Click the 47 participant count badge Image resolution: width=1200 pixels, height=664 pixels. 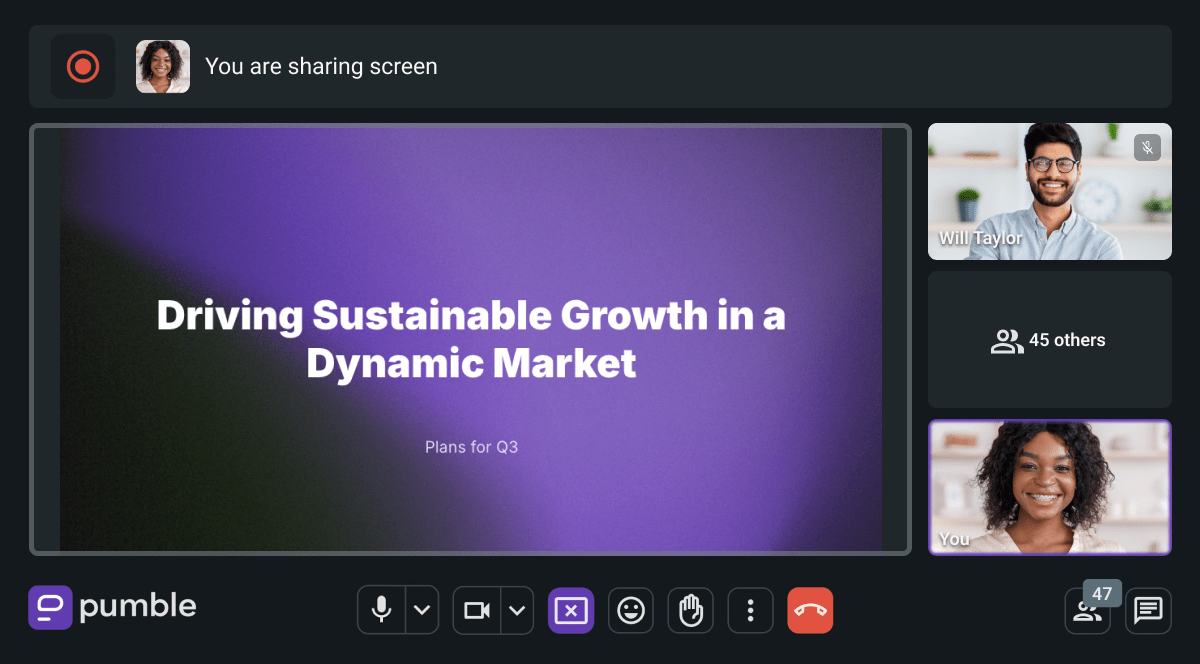(1102, 594)
